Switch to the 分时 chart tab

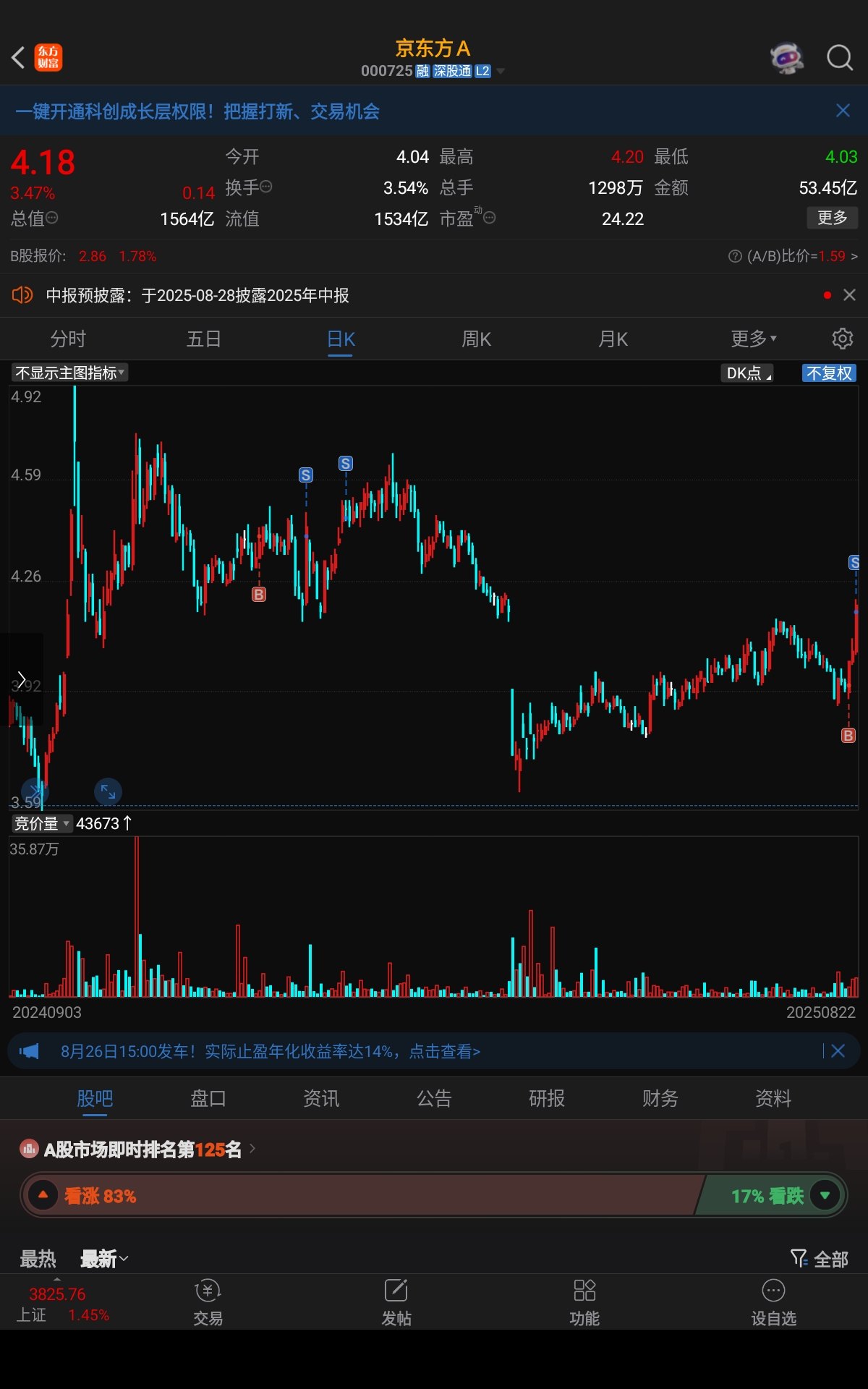point(68,339)
